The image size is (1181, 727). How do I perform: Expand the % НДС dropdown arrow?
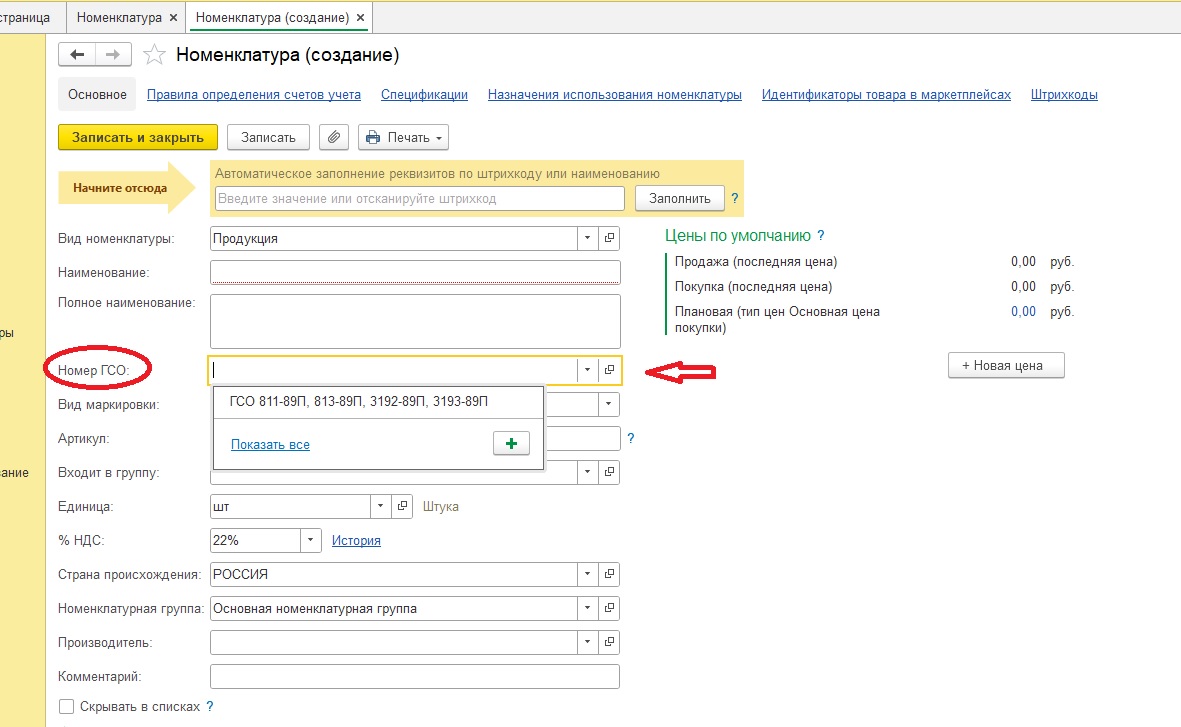[310, 540]
